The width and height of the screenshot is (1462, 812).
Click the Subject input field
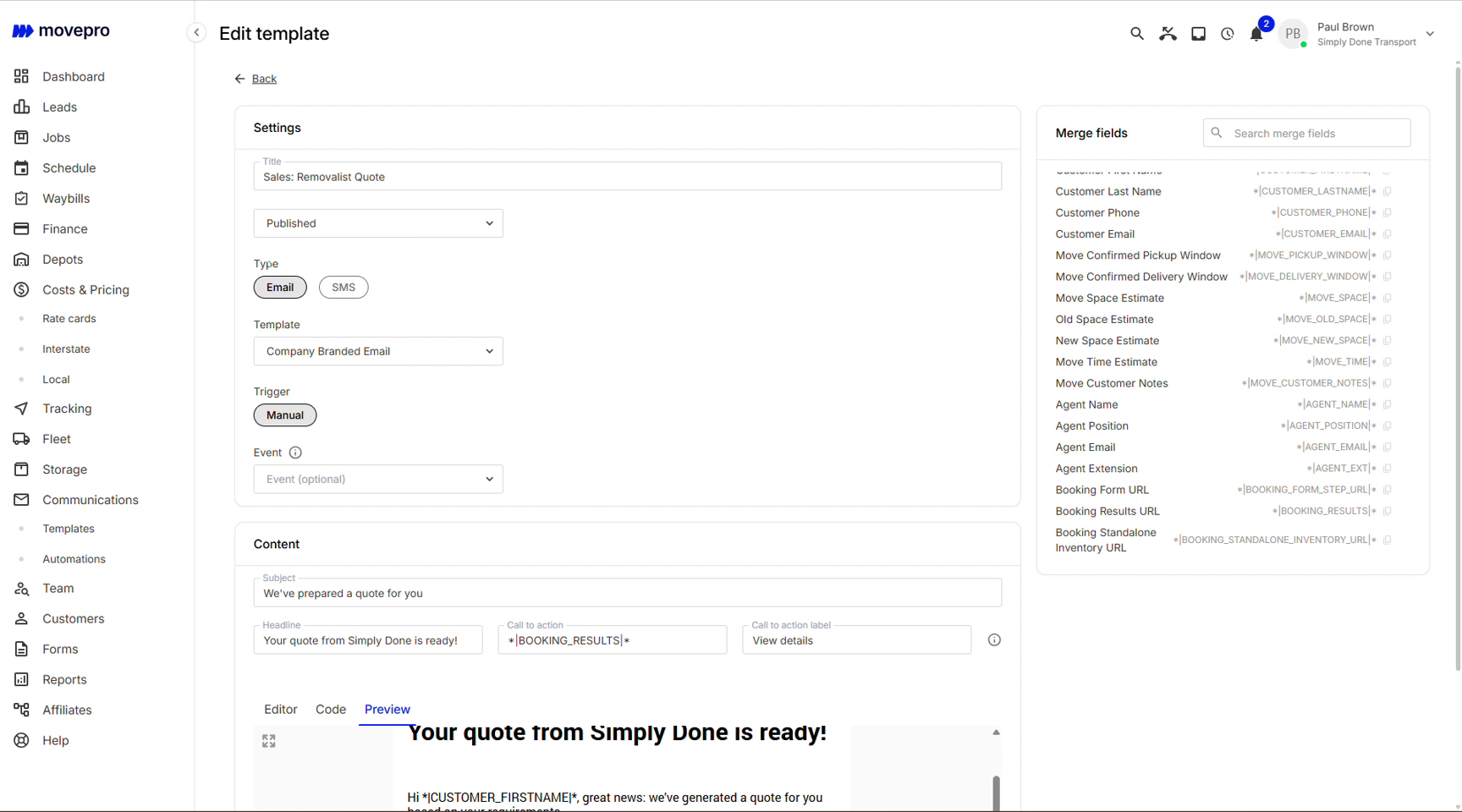tap(628, 593)
